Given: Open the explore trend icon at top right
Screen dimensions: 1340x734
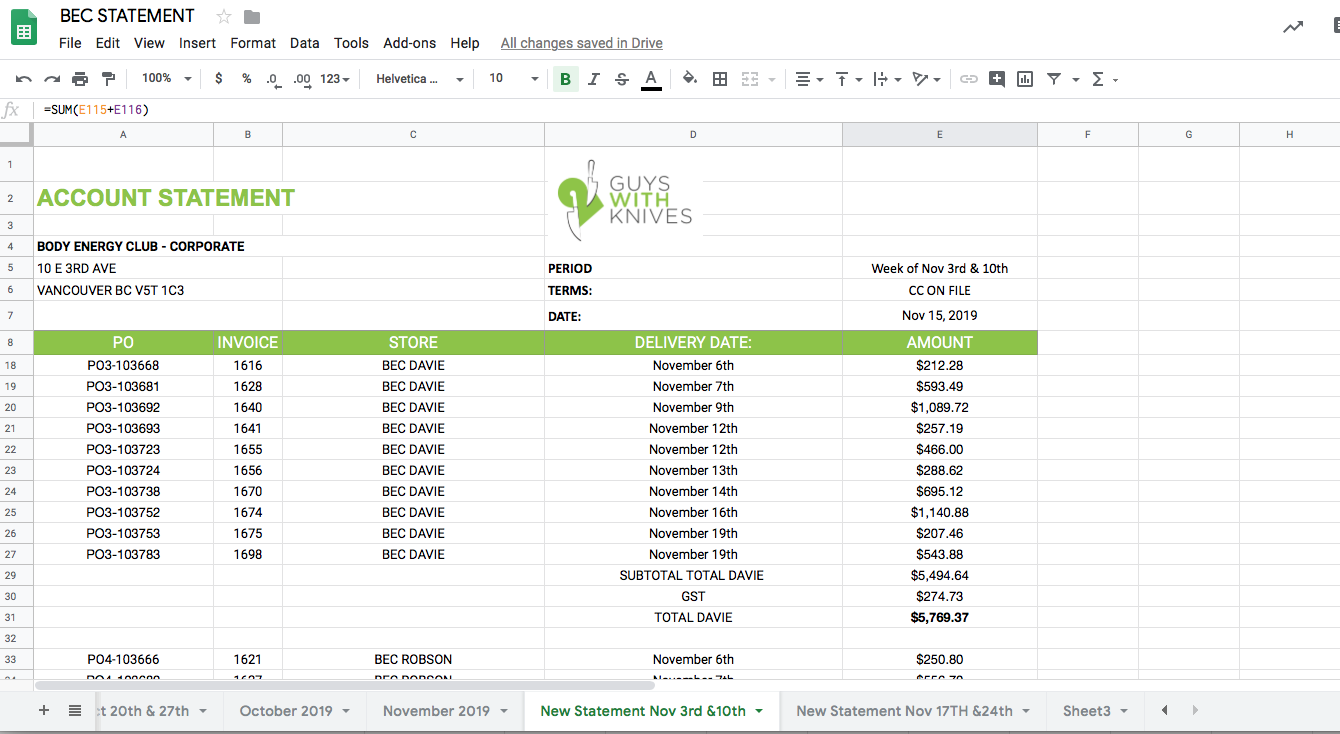Looking at the screenshot, I should point(1293,28).
